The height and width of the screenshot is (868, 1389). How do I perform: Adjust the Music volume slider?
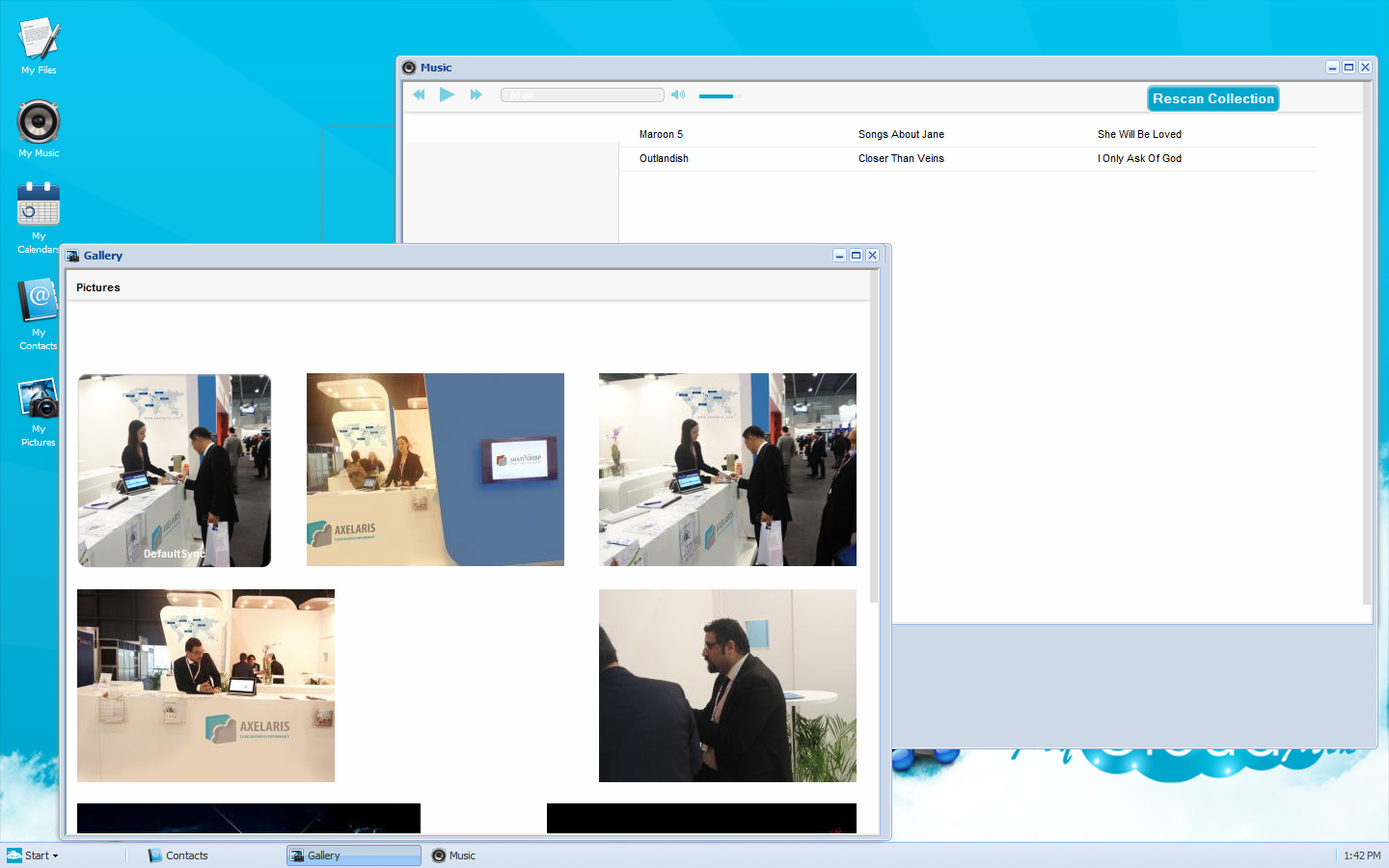[x=716, y=95]
